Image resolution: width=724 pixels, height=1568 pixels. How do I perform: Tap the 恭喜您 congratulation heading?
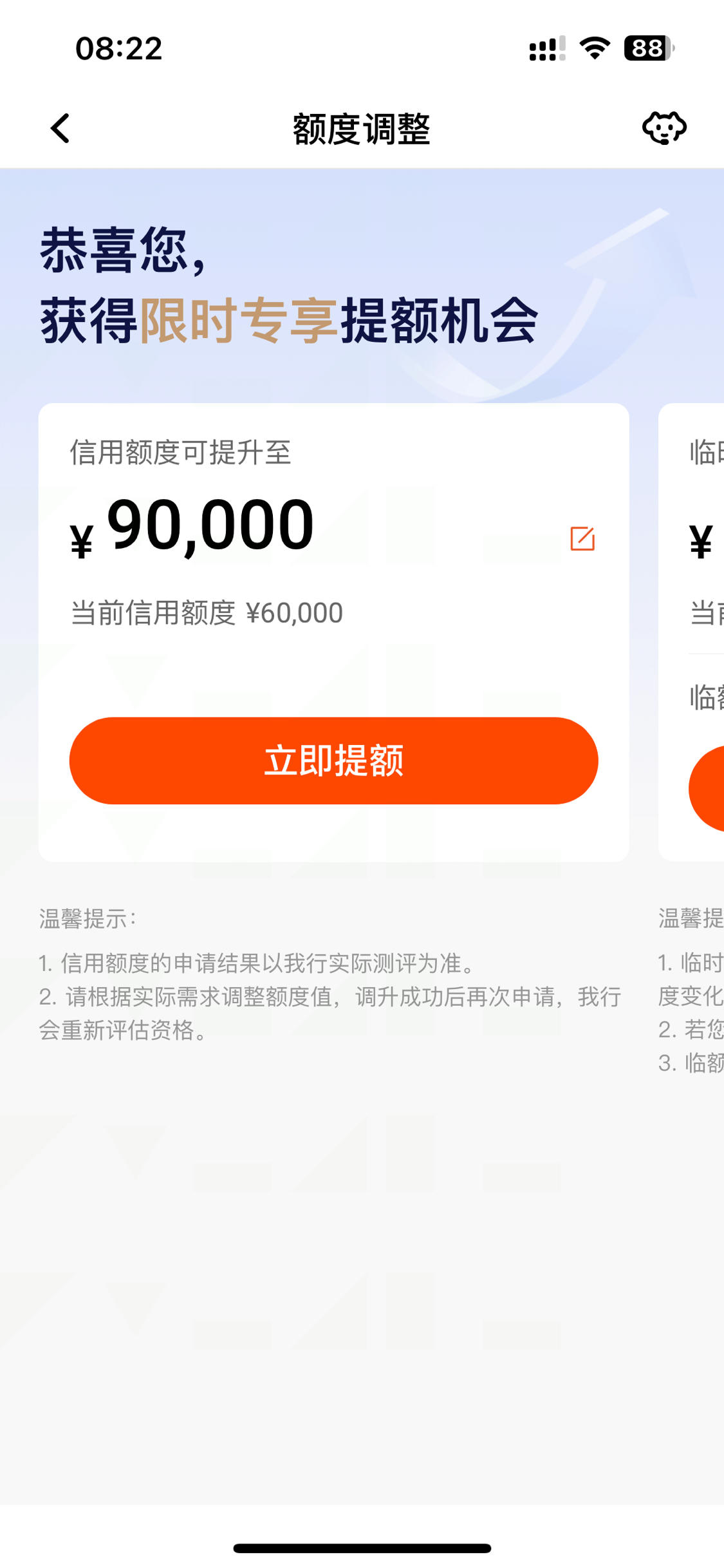(124, 250)
